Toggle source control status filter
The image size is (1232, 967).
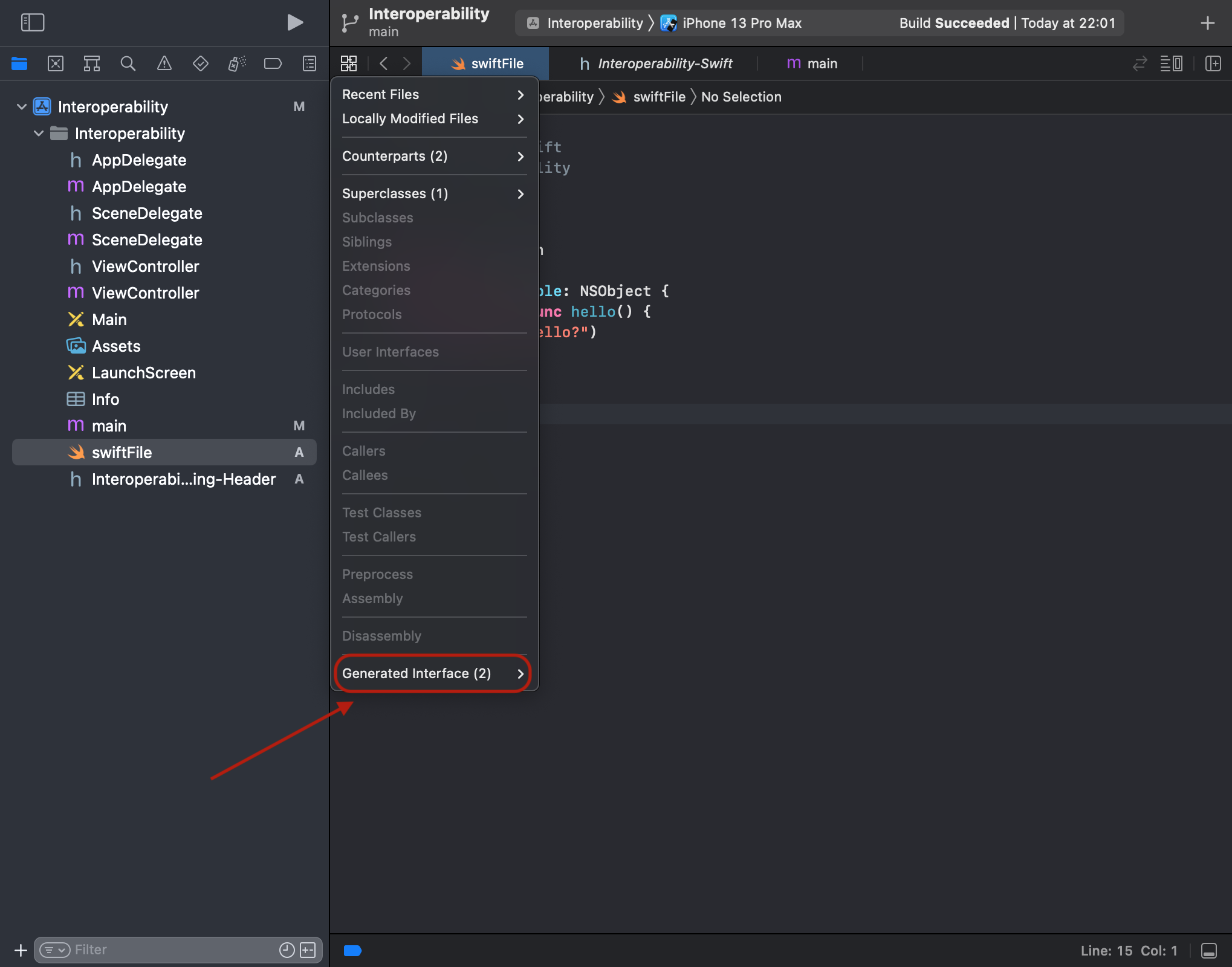pyautogui.click(x=308, y=950)
